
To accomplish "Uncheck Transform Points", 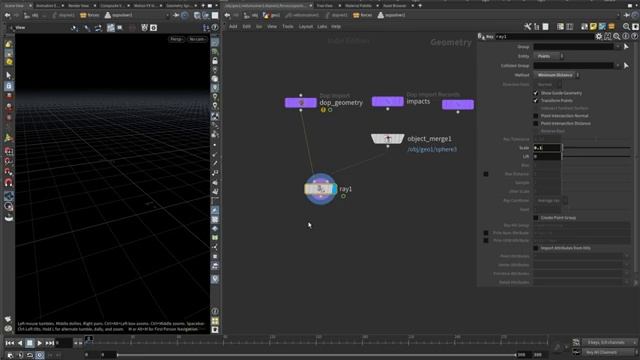I will click(536, 100).
